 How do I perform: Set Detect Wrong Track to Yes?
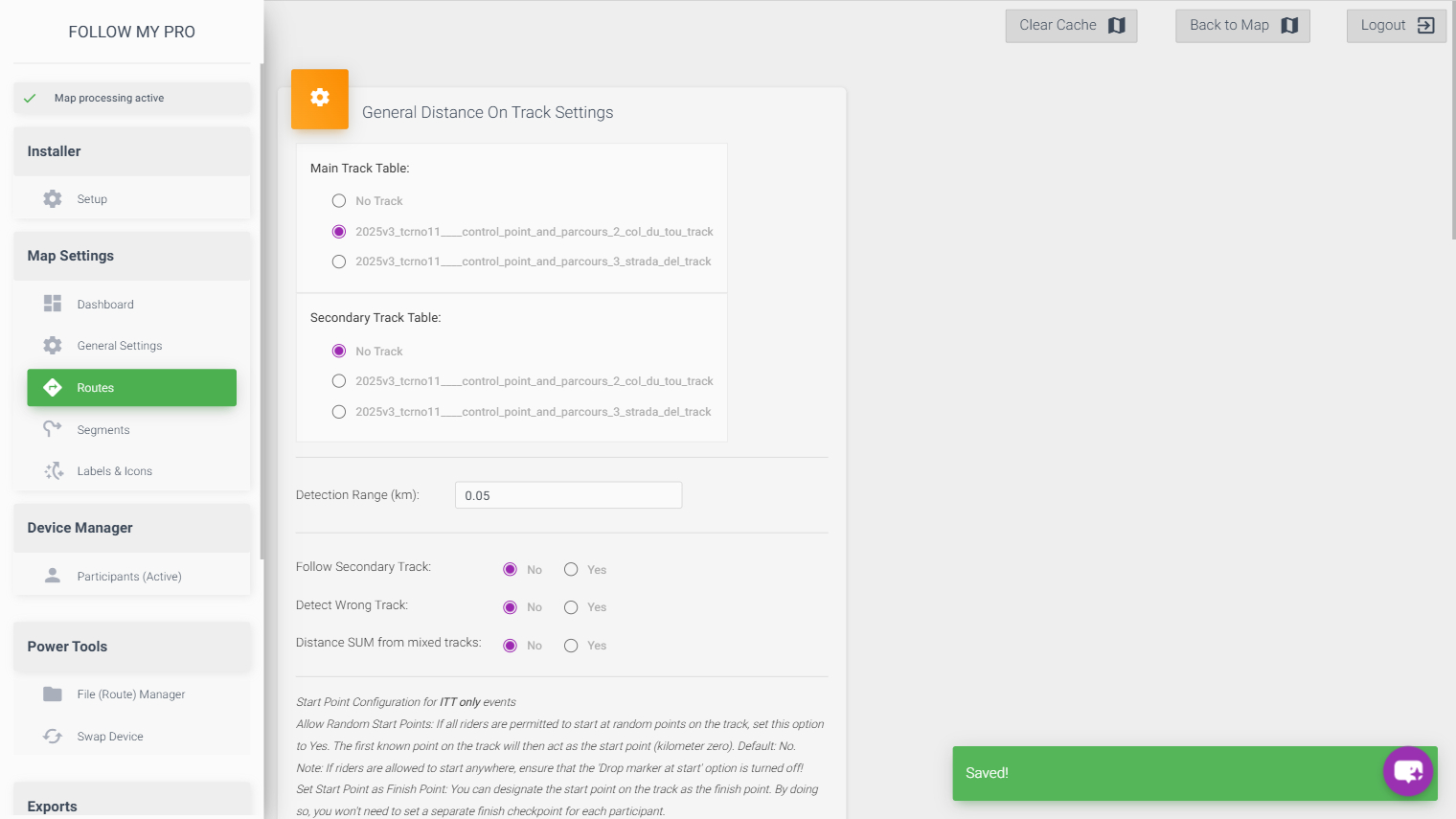click(x=571, y=607)
